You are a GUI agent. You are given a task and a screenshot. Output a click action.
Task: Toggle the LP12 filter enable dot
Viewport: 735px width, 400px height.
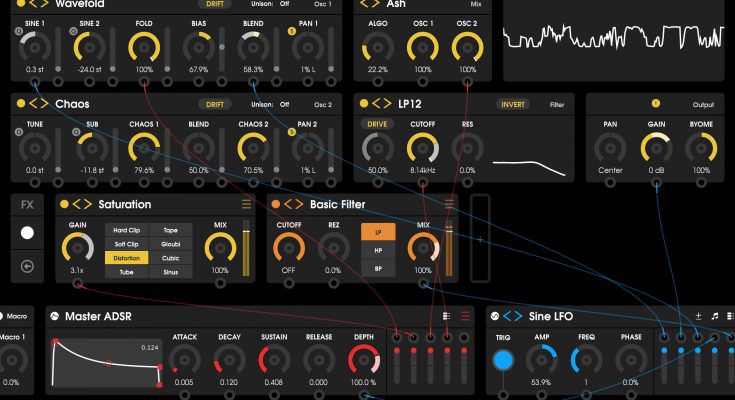(x=362, y=104)
